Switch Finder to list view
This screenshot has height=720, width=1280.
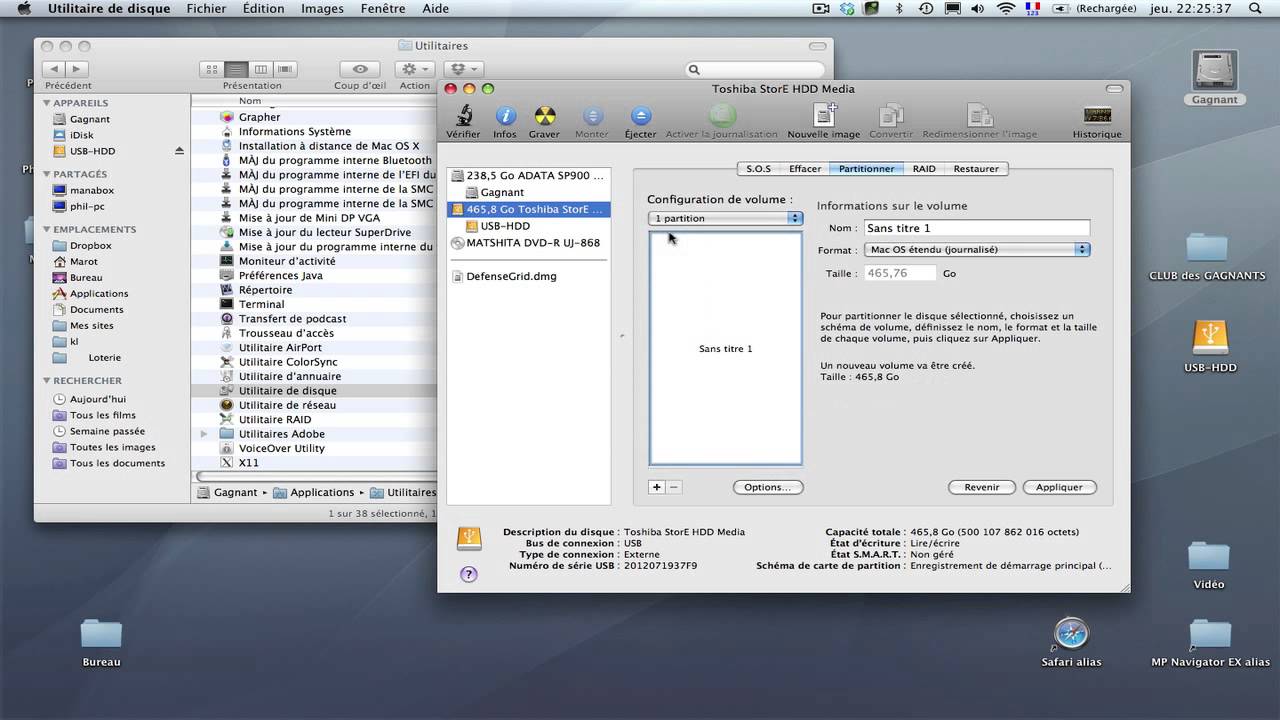[236, 69]
